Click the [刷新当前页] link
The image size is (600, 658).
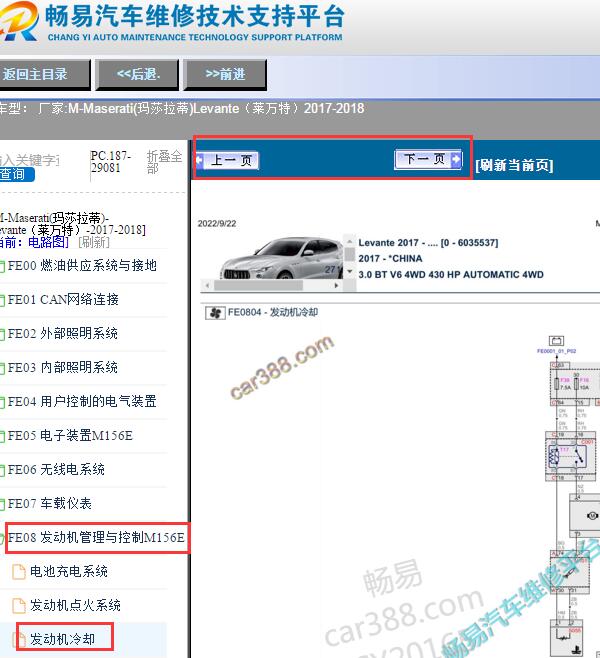click(x=514, y=165)
